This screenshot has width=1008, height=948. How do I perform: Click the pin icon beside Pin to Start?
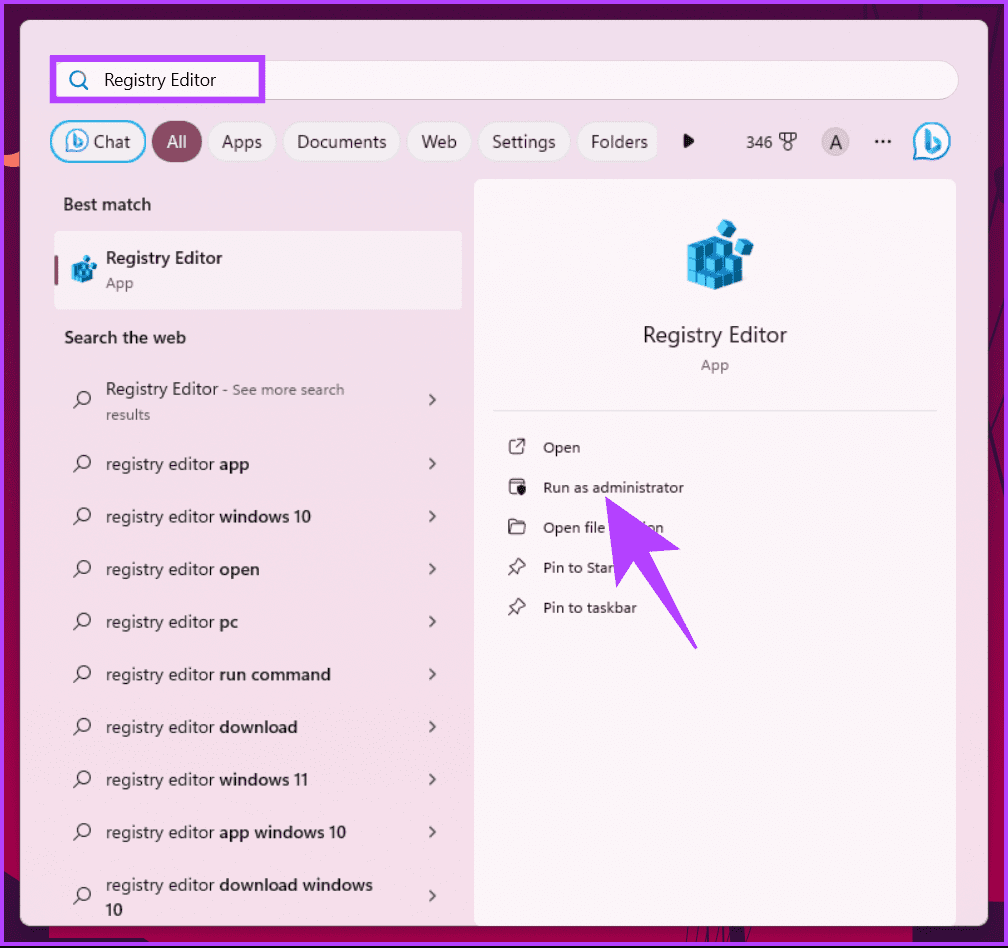(517, 567)
